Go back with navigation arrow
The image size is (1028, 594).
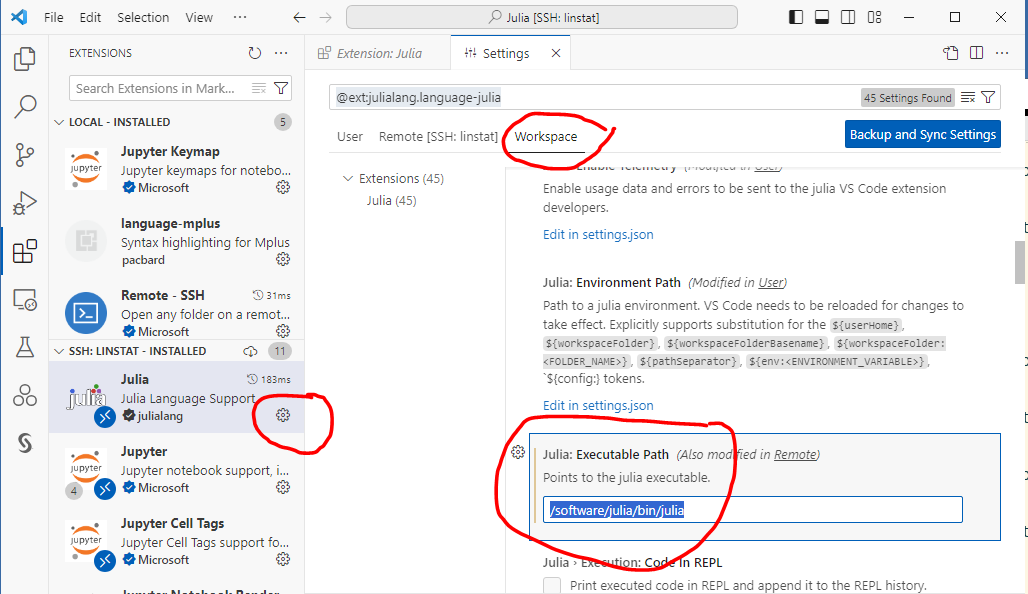(x=300, y=18)
